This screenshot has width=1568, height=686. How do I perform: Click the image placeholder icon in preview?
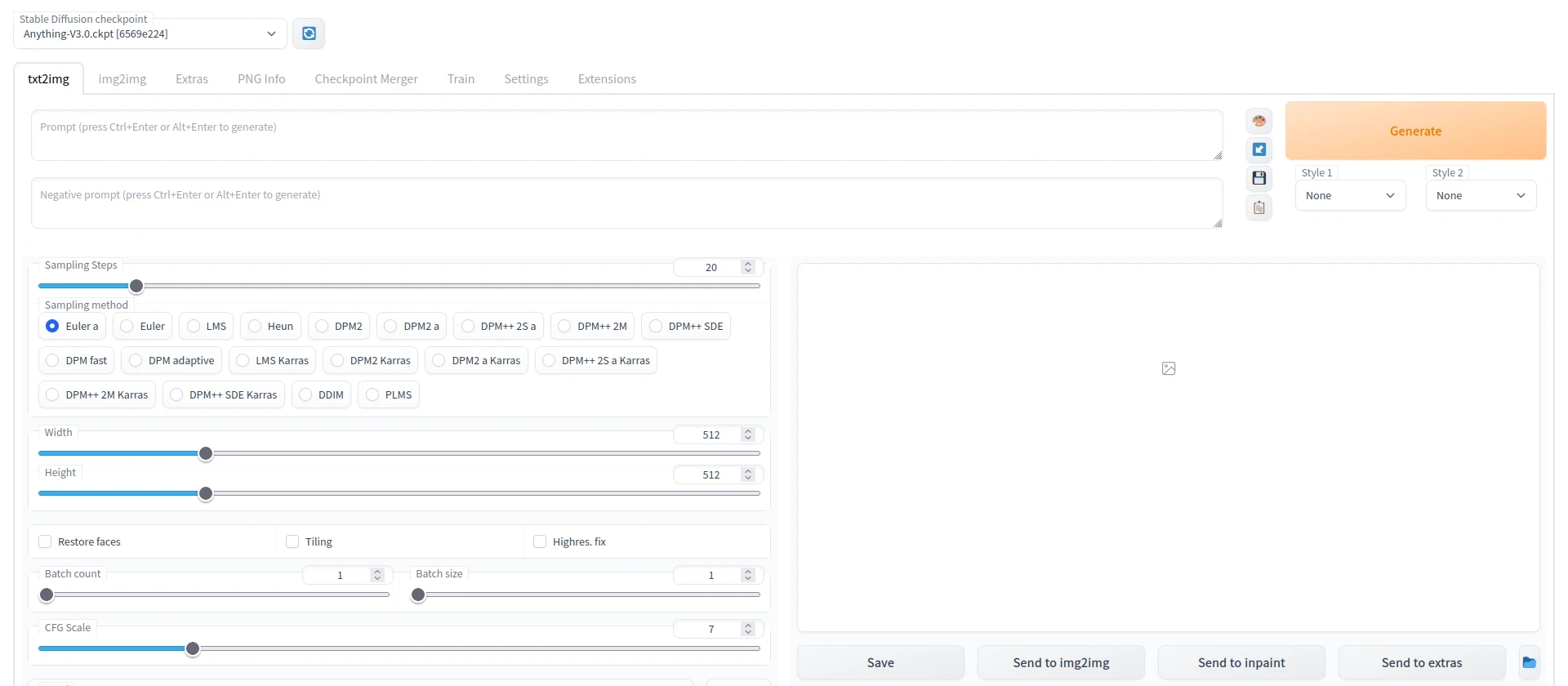point(1169,368)
